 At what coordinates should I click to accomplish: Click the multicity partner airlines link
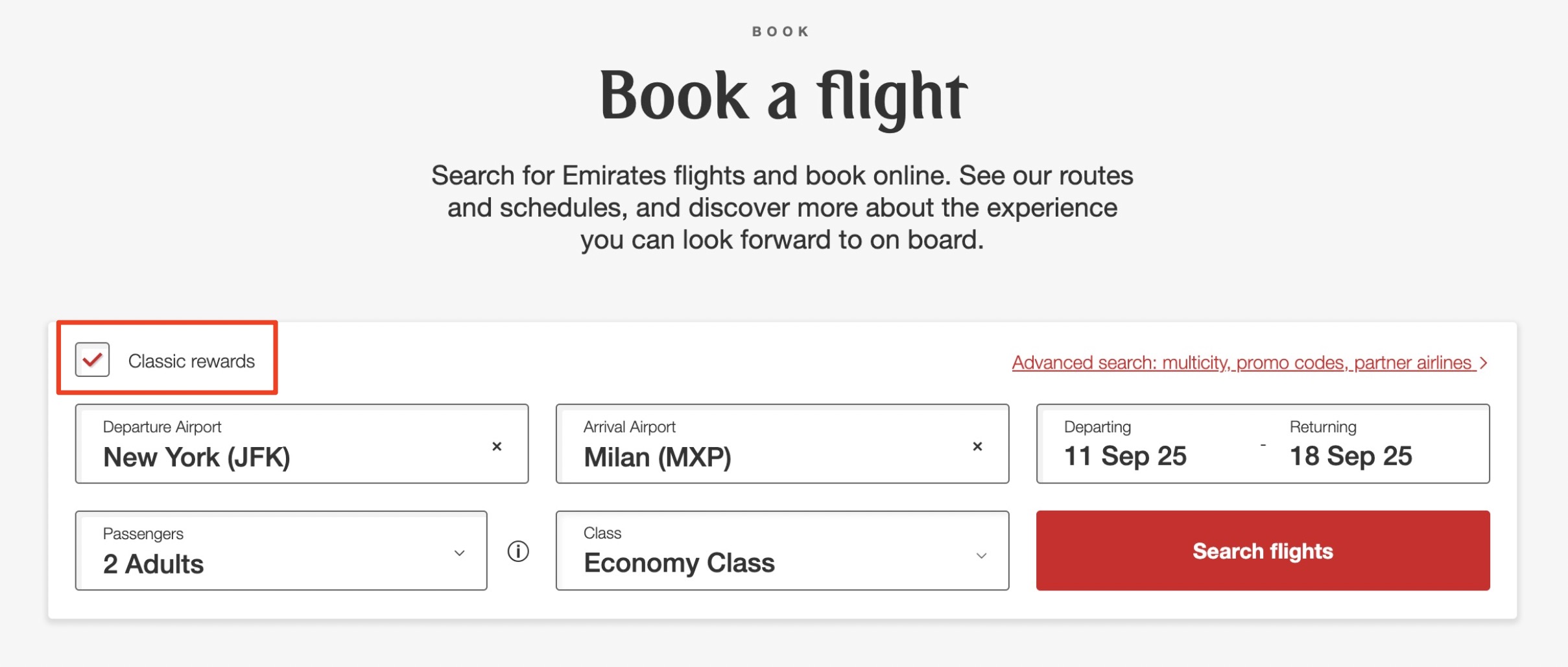(x=1245, y=362)
